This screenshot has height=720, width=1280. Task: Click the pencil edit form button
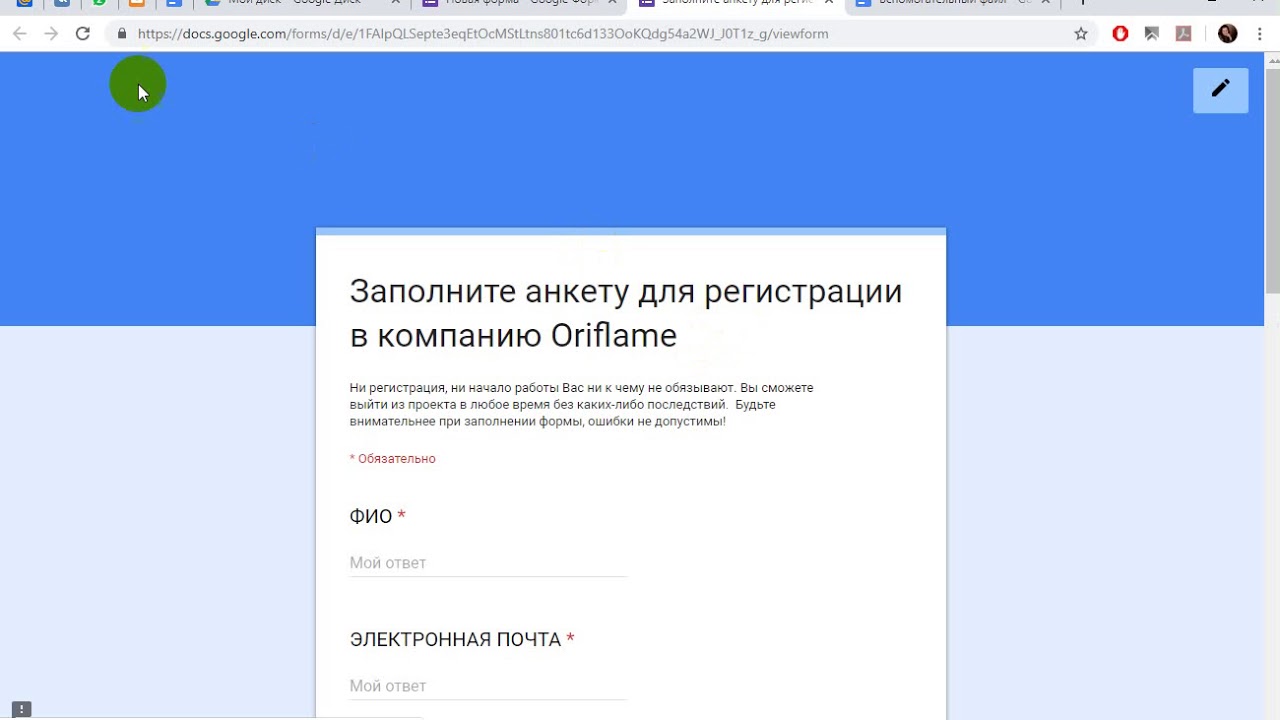[x=1220, y=90]
